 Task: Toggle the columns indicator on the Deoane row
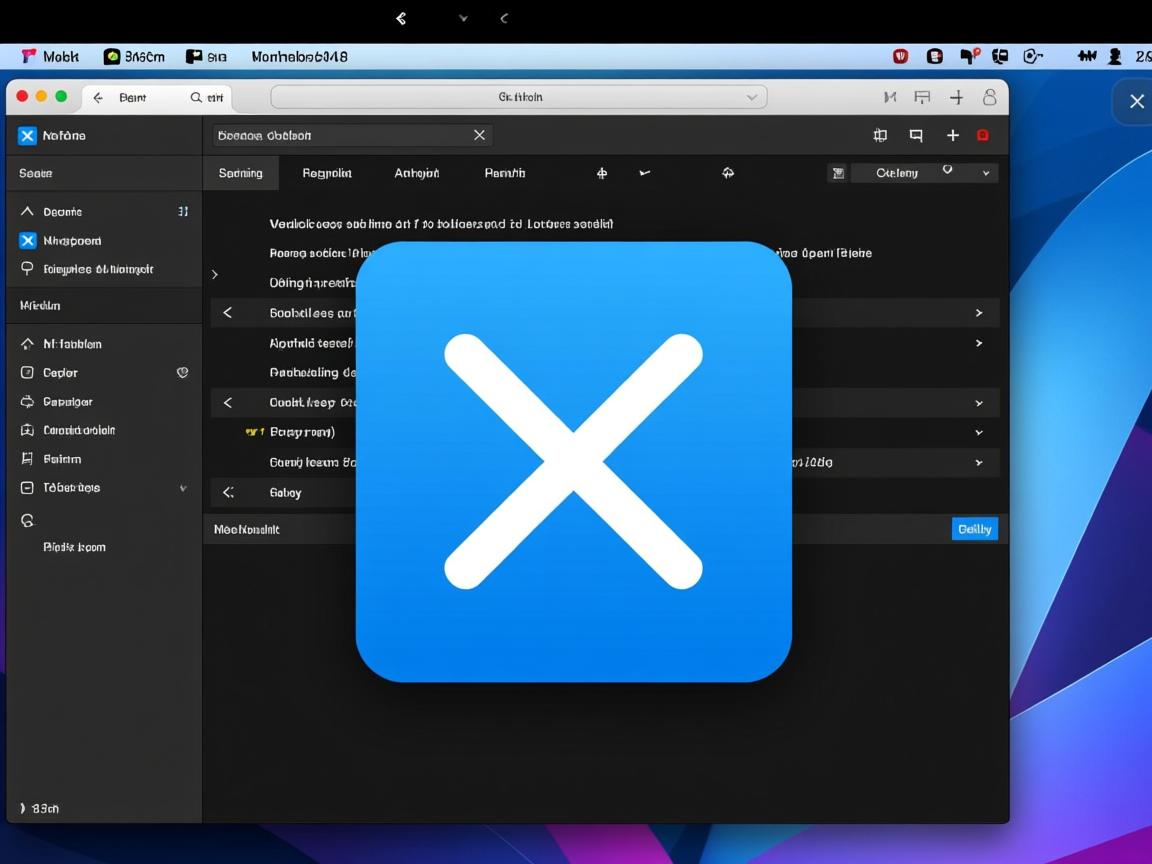click(183, 212)
